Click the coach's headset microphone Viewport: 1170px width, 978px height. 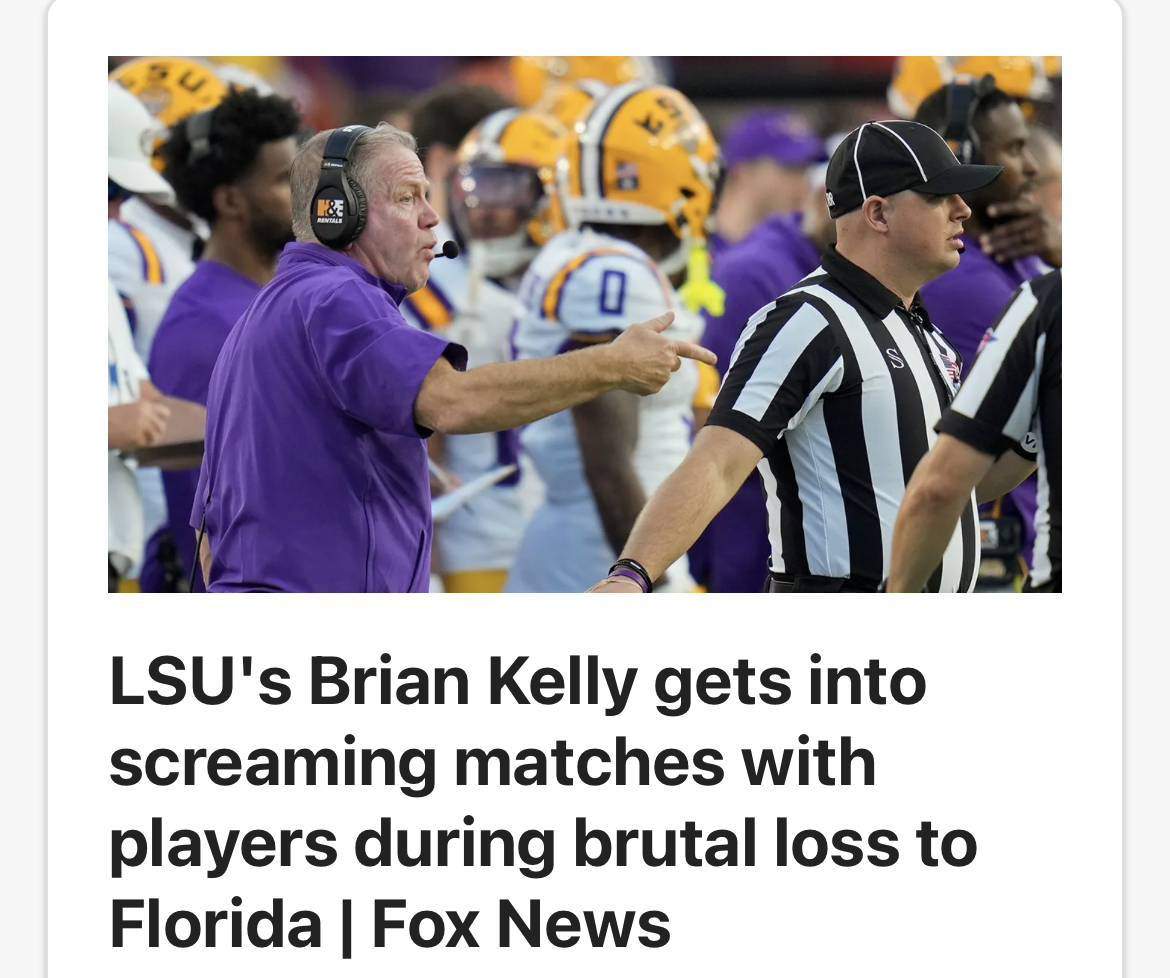coord(448,249)
